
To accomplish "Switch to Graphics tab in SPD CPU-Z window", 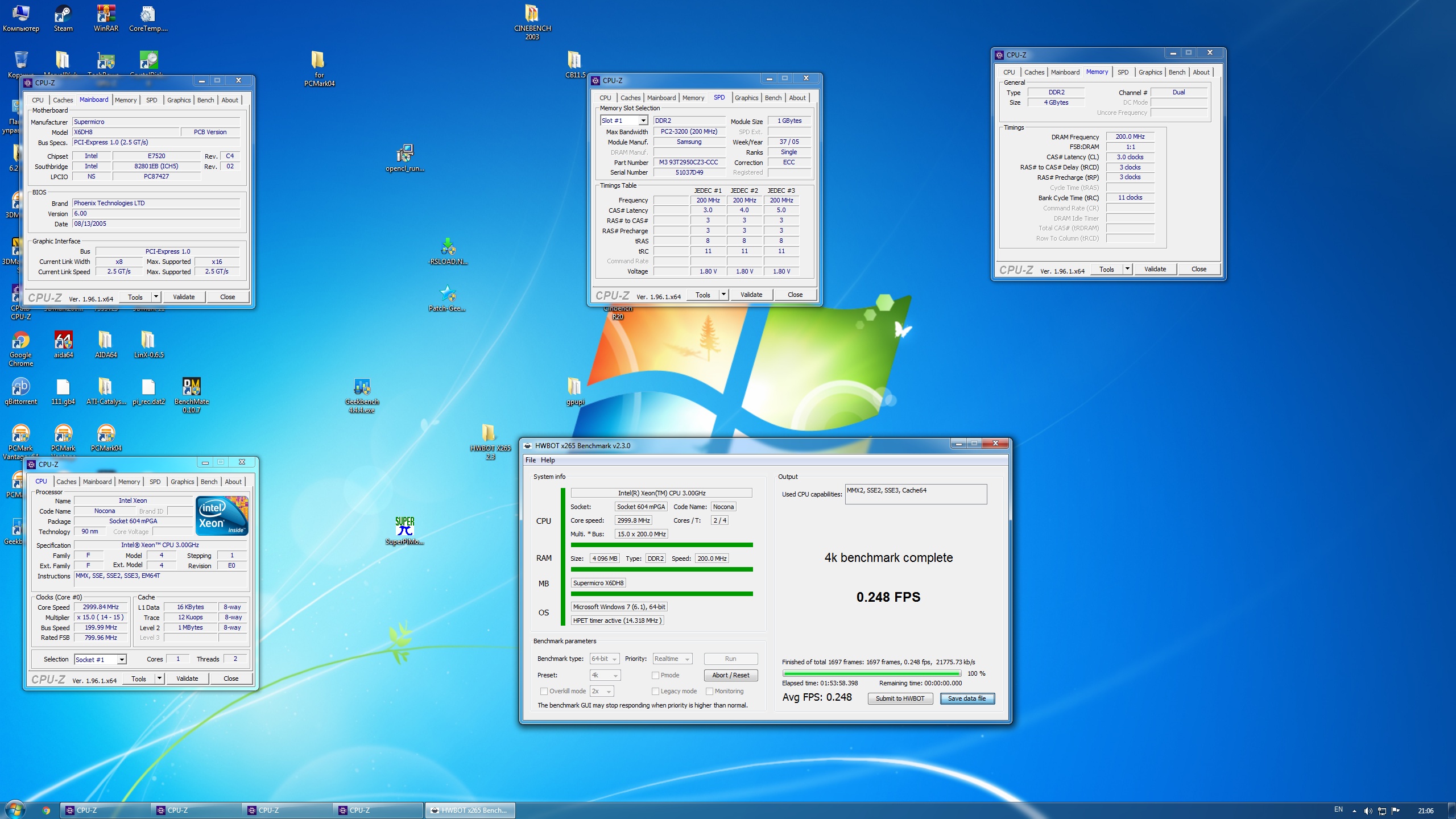I will [746, 98].
